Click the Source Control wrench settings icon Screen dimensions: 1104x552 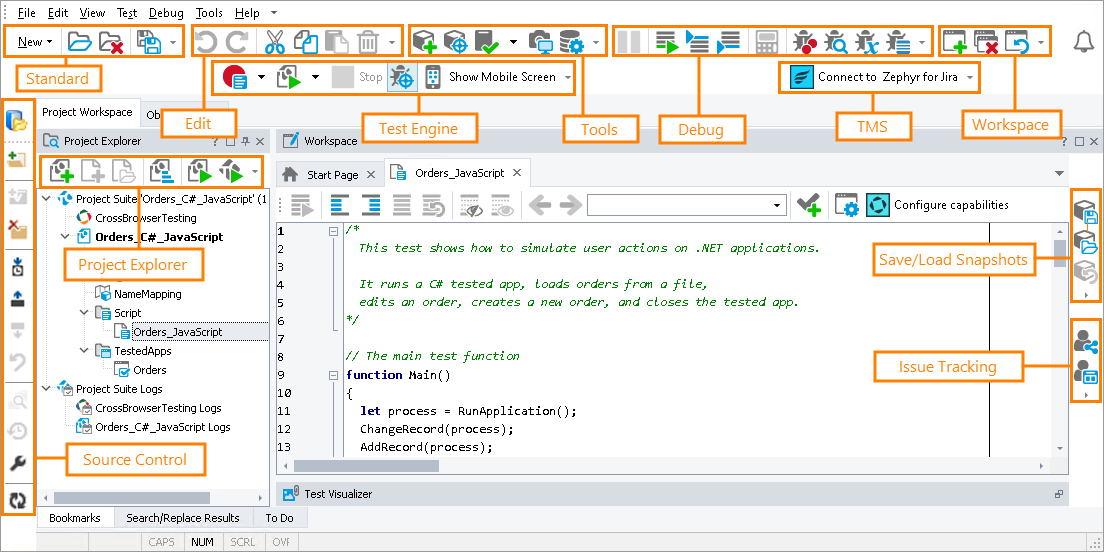tap(17, 464)
